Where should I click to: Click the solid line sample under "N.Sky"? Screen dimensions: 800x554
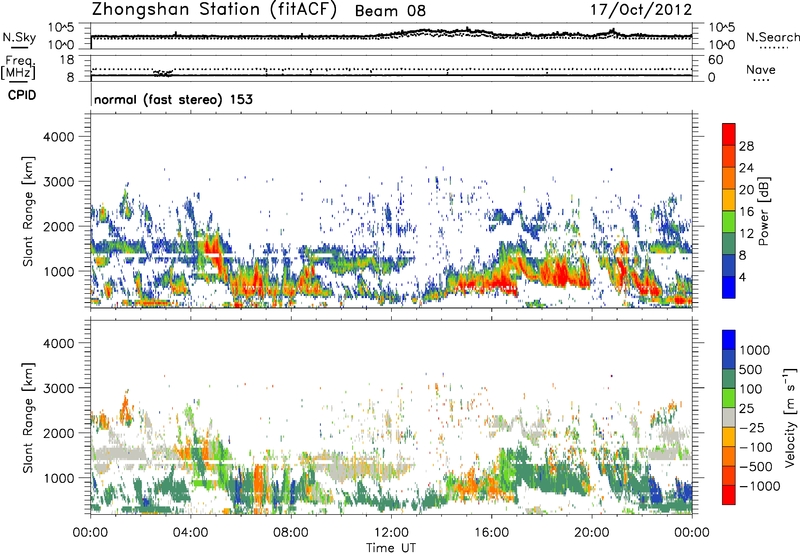coord(19,47)
